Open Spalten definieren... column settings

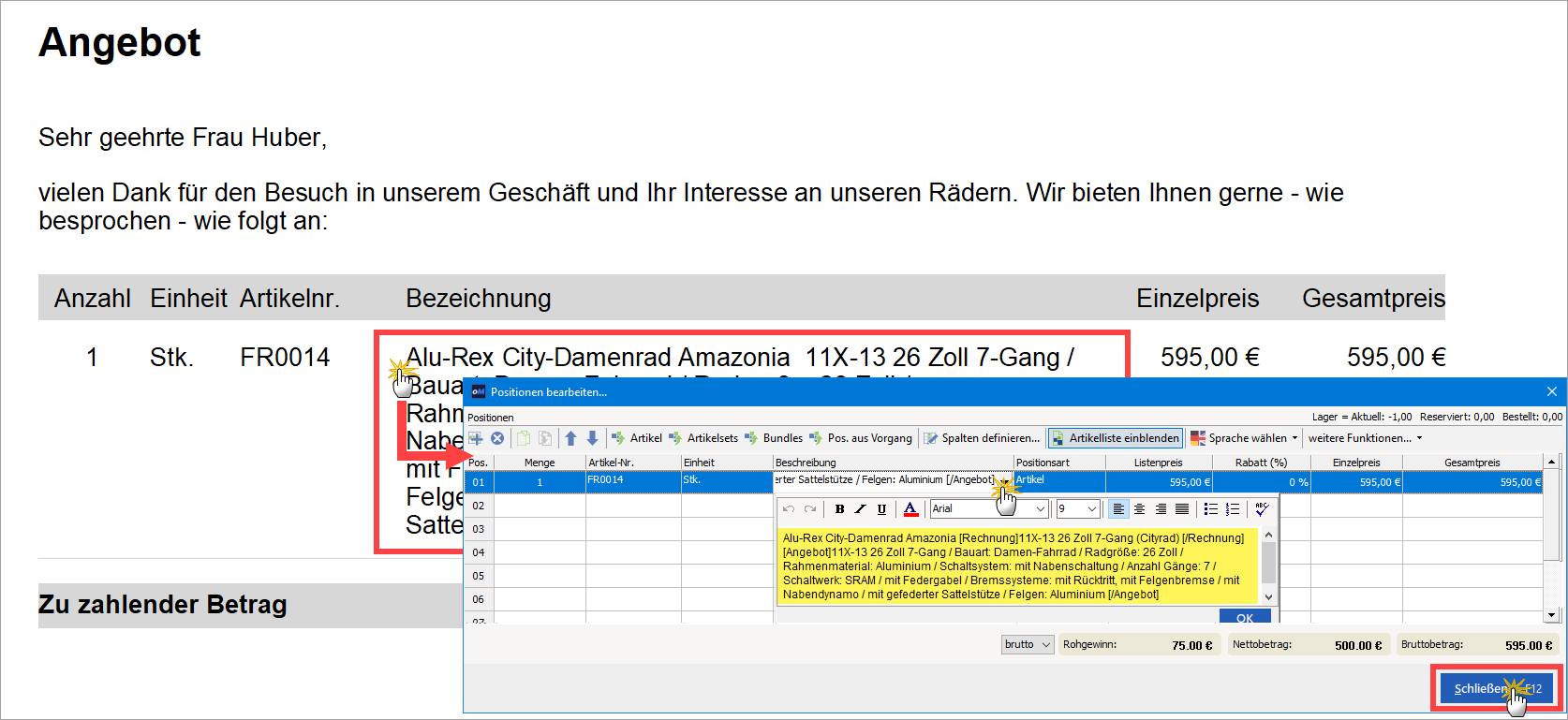coord(982,438)
